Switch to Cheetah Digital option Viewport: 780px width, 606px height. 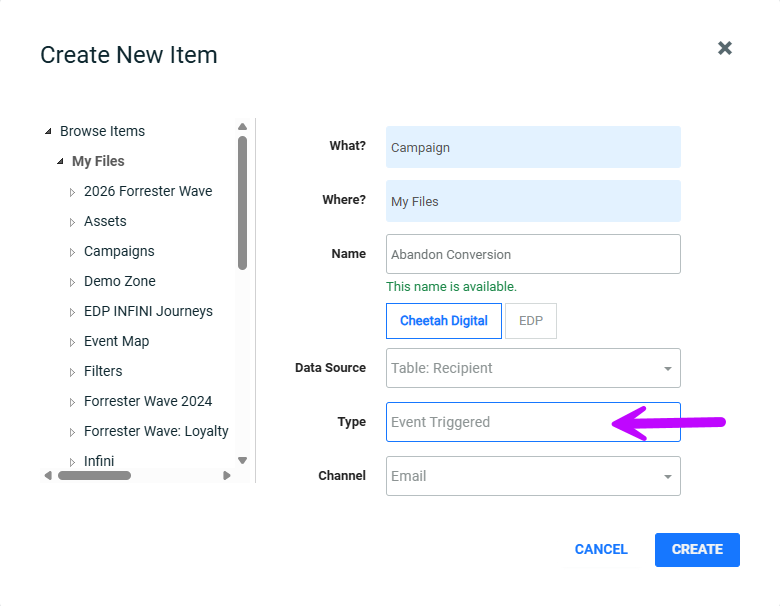coord(444,321)
